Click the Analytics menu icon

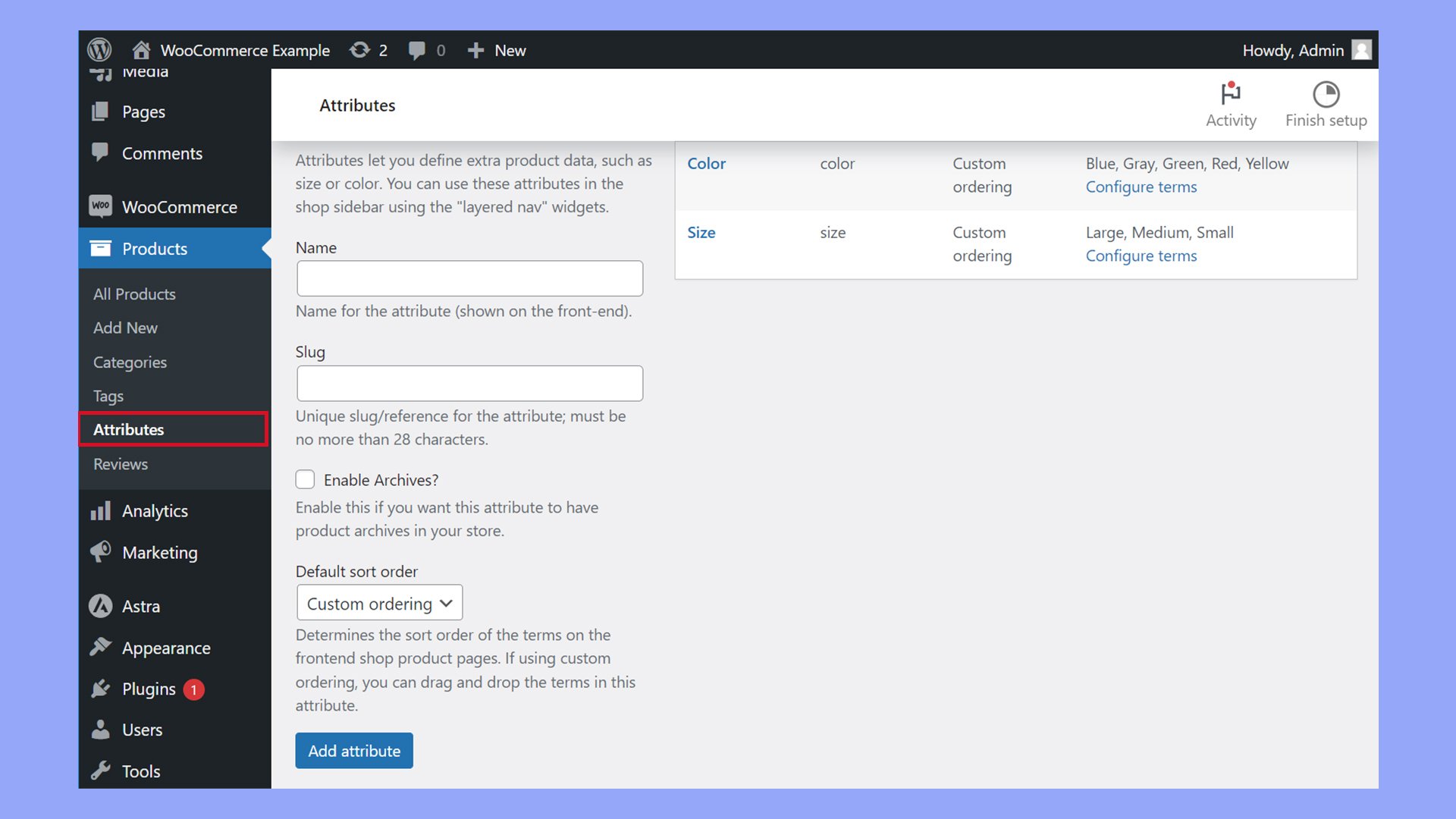pyautogui.click(x=100, y=510)
